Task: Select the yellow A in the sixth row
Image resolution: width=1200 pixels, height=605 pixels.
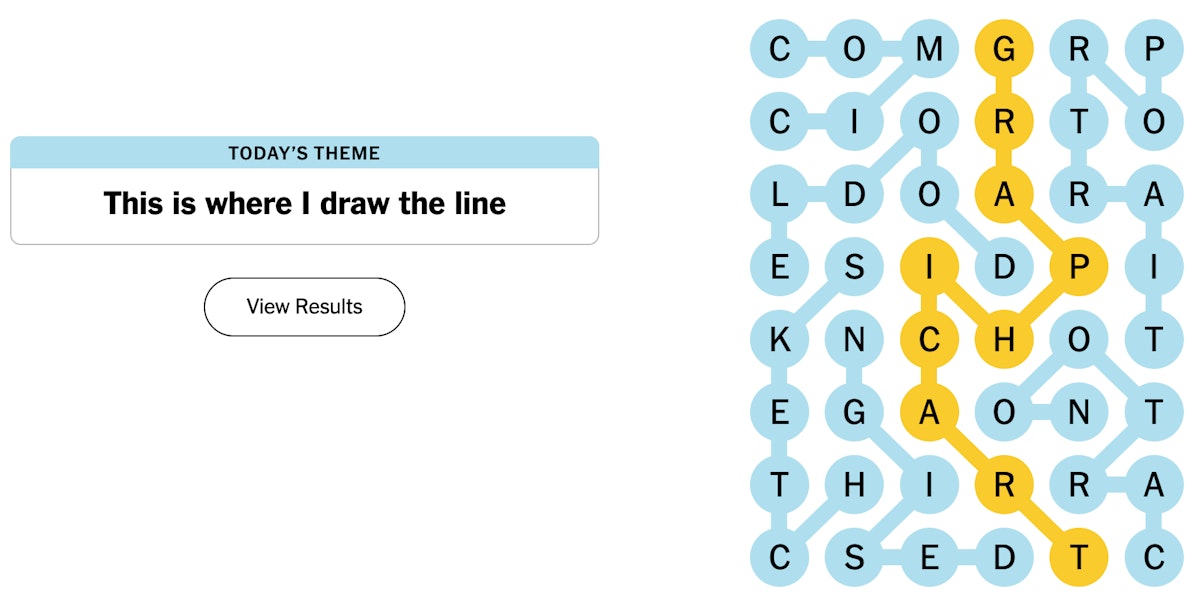Action: tap(930, 412)
